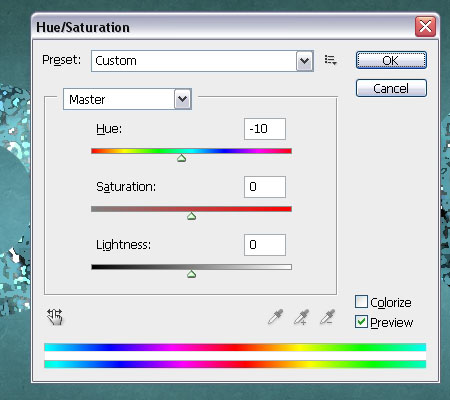This screenshot has width=450, height=400.
Task: Click the bottom adjusted spectrum bar
Action: [235, 364]
